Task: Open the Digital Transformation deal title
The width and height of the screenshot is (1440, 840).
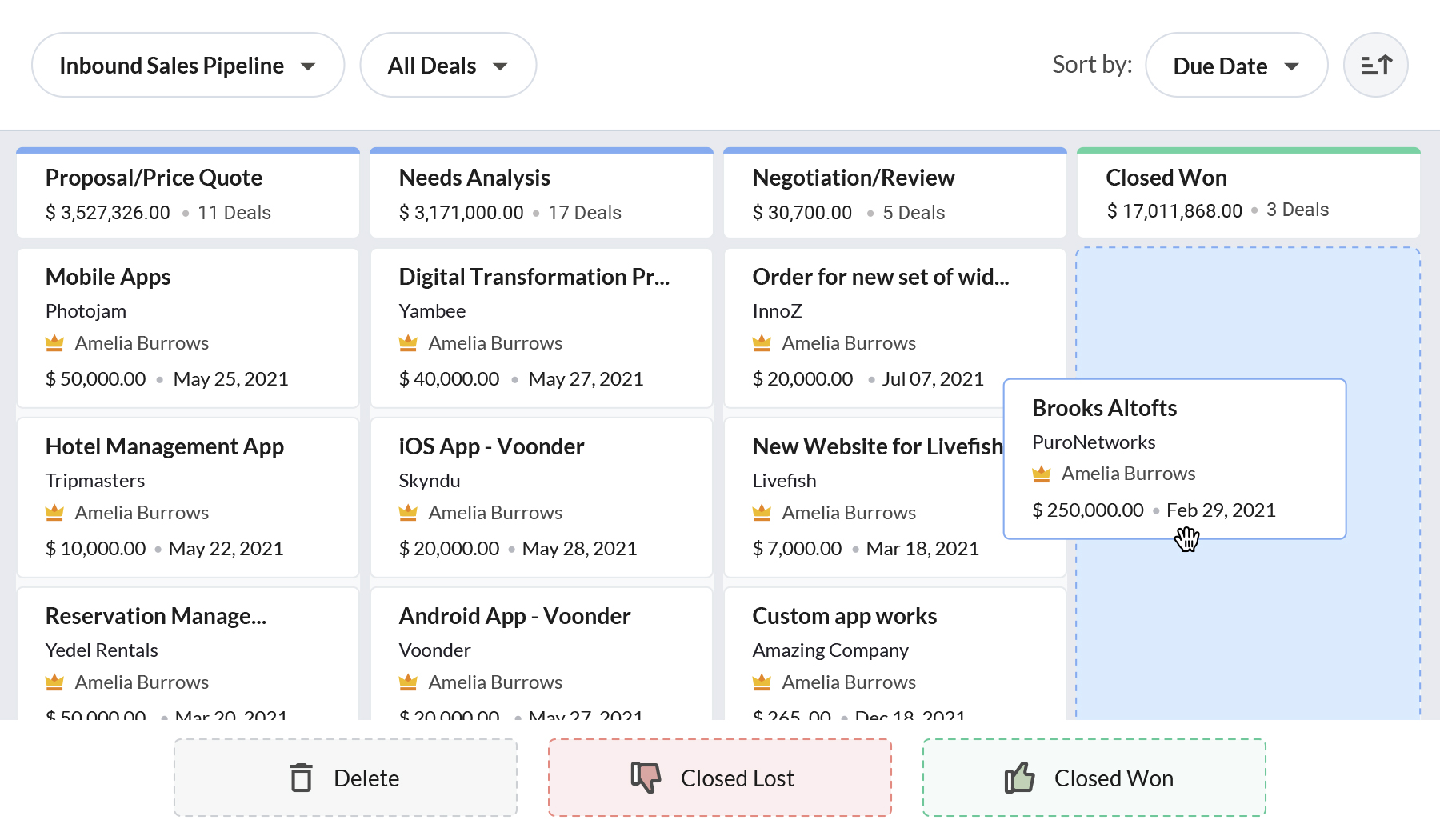Action: click(534, 277)
